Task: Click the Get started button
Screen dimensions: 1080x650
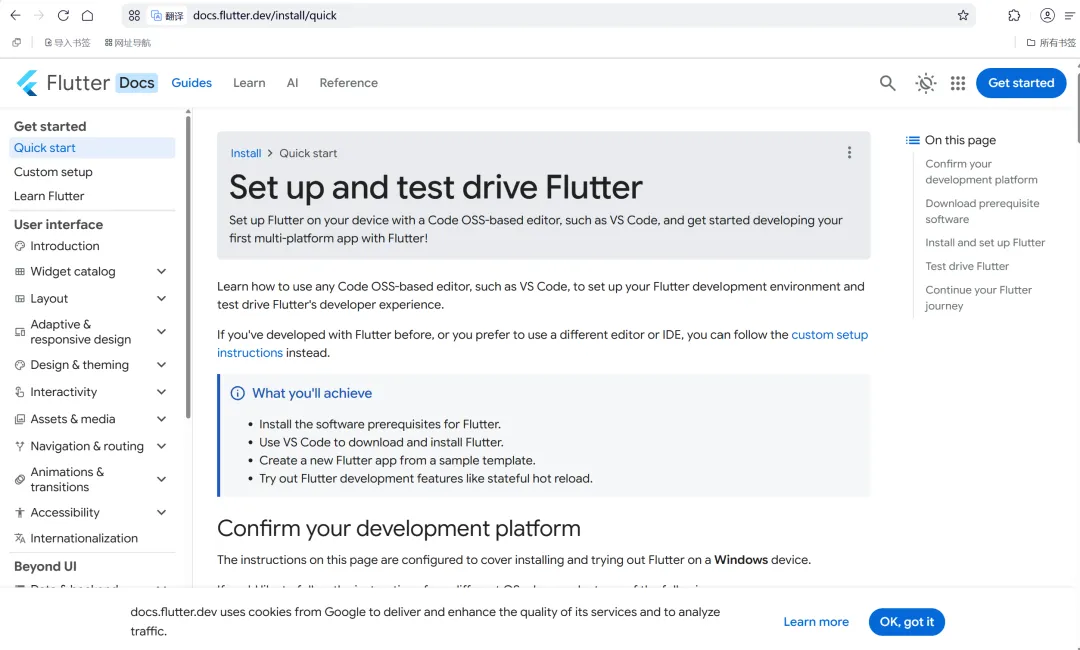Action: (1021, 83)
